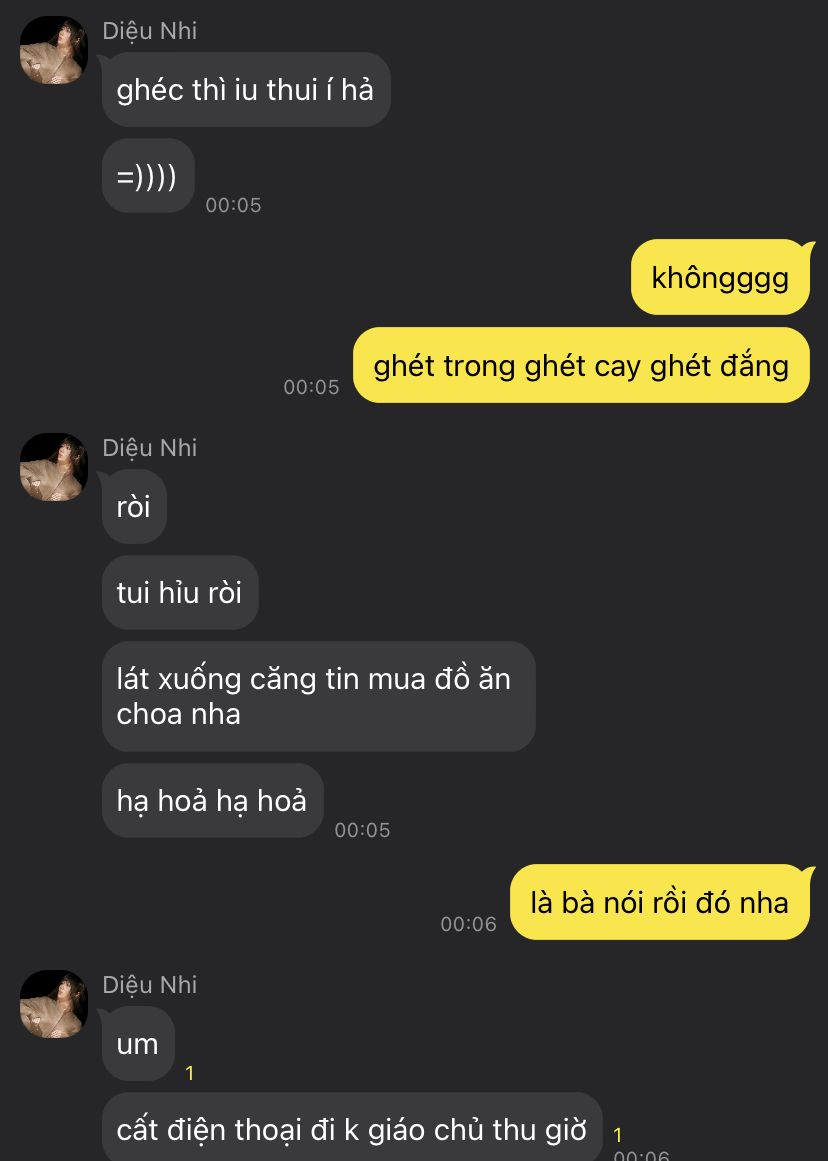The image size is (828, 1161).
Task: Tap Diệu Nhi's avatar beside "ròi" message
Action: (53, 467)
